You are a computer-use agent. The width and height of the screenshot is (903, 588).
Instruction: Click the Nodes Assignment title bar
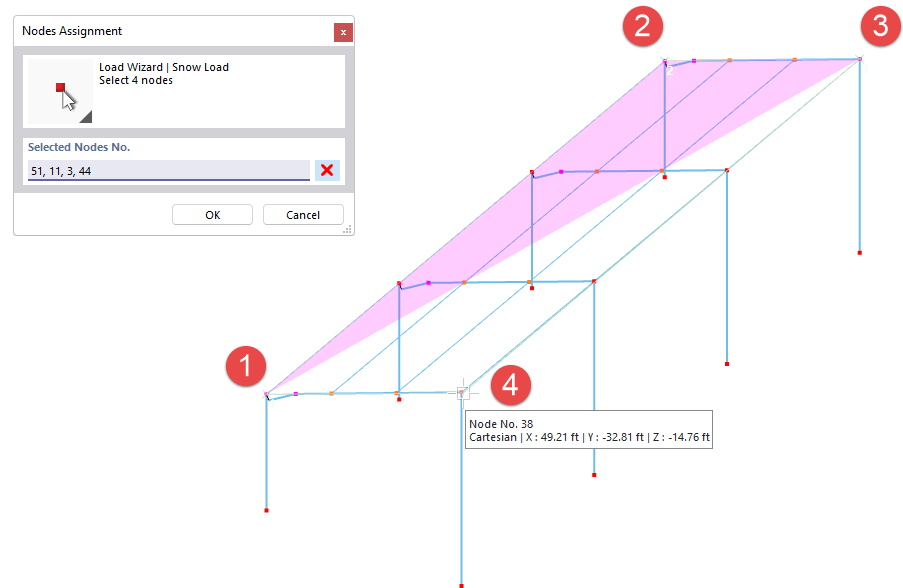(x=173, y=31)
